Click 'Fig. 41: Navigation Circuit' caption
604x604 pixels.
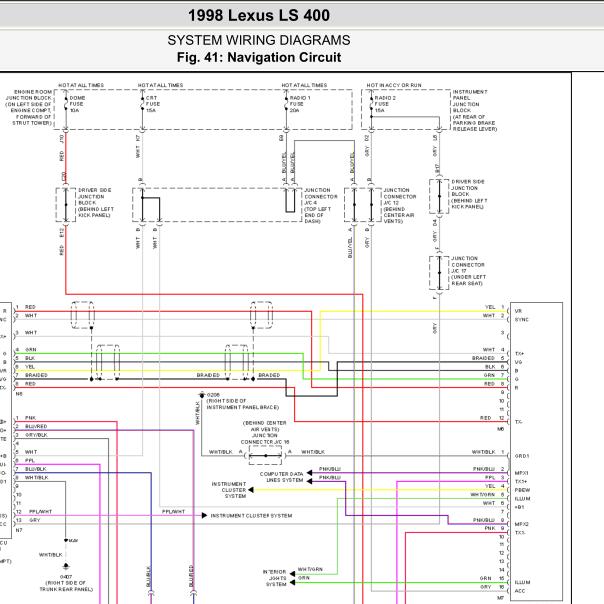point(258,57)
